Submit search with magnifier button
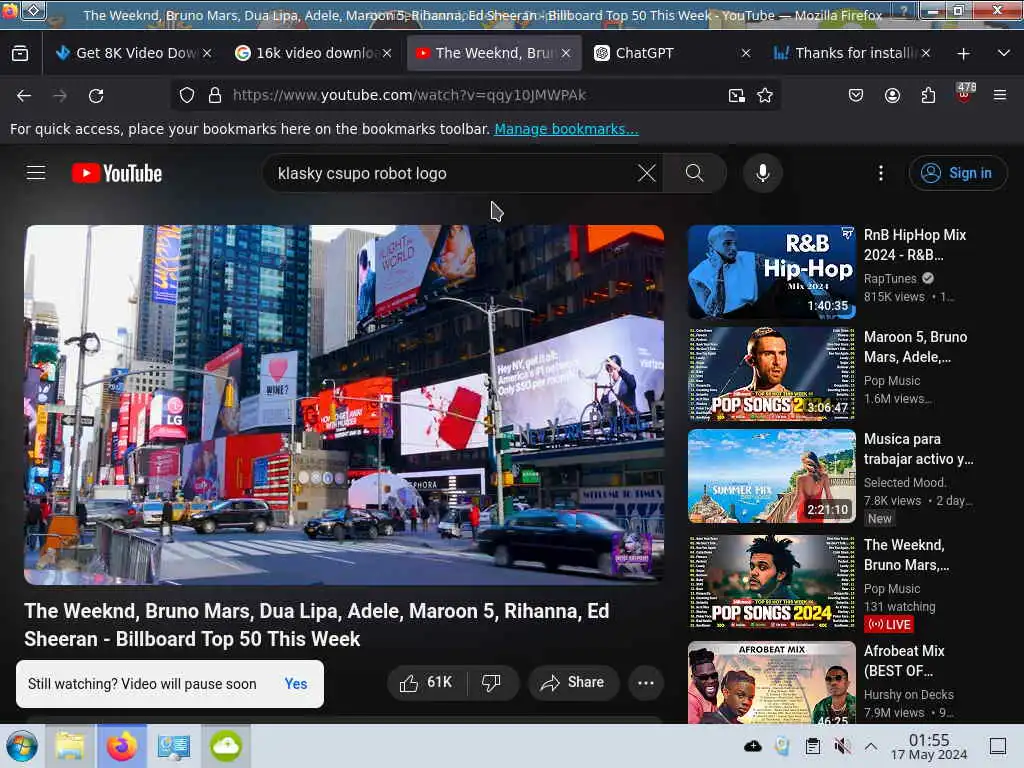 tap(695, 173)
